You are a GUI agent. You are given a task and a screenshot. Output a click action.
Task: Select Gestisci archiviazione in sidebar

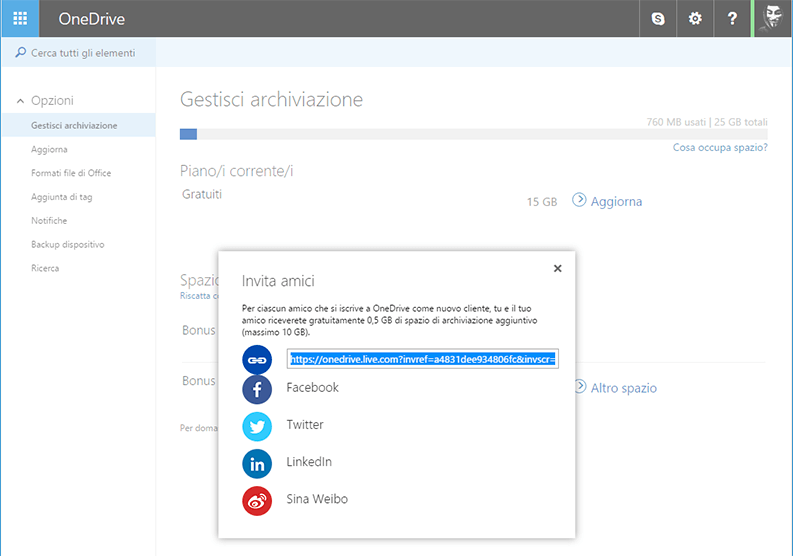tap(79, 125)
